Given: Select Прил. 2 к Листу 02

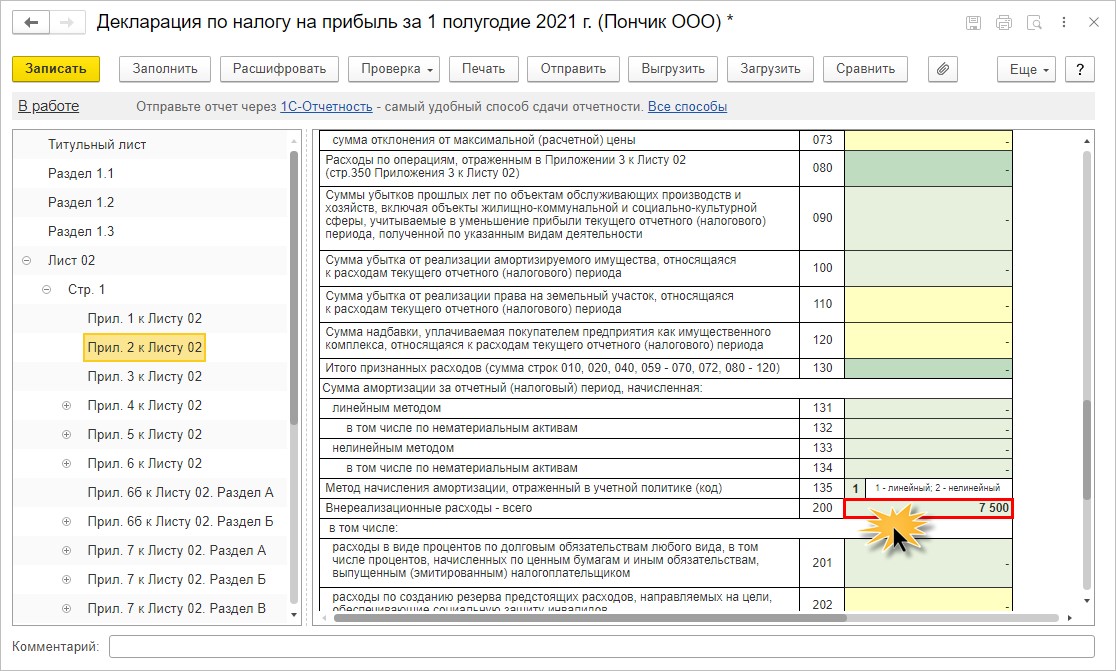Looking at the screenshot, I should [x=144, y=348].
